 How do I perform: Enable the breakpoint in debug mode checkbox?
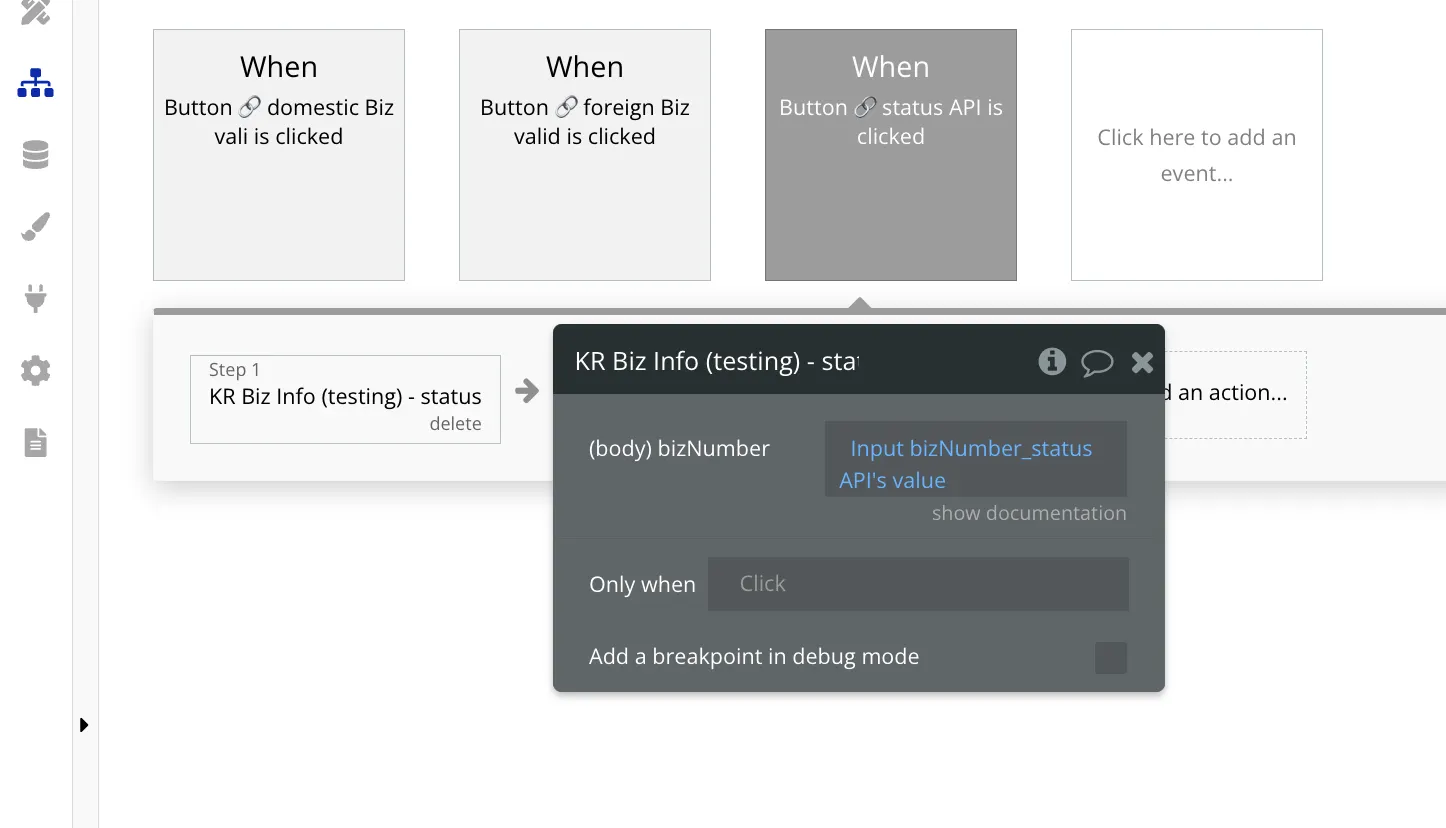pyautogui.click(x=1110, y=658)
